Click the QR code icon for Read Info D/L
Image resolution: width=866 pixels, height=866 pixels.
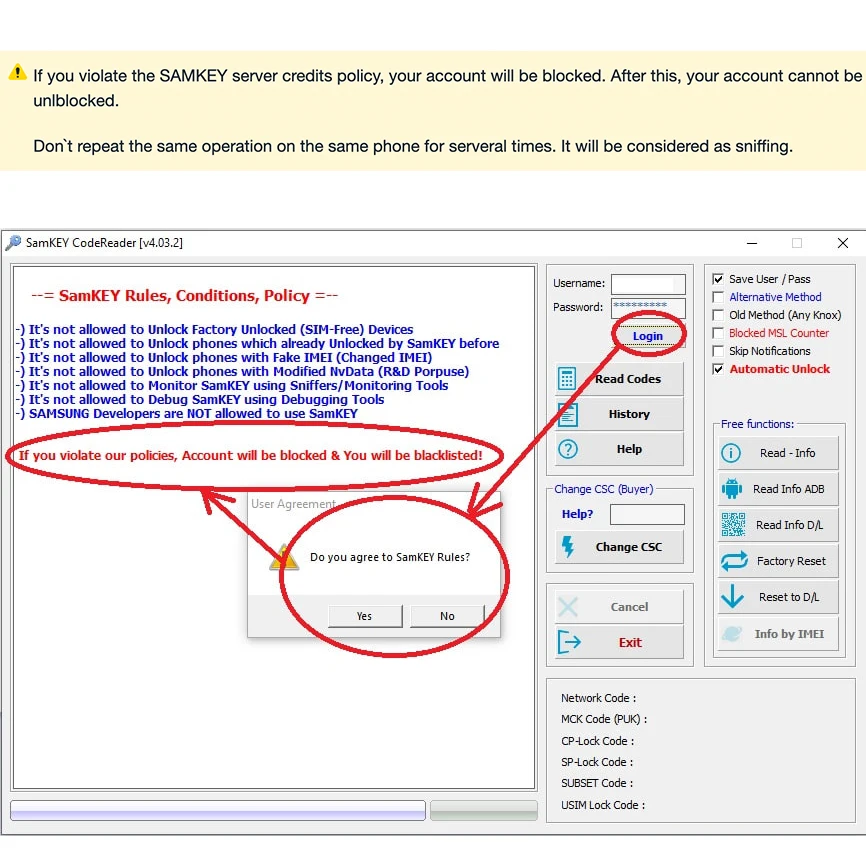click(733, 525)
